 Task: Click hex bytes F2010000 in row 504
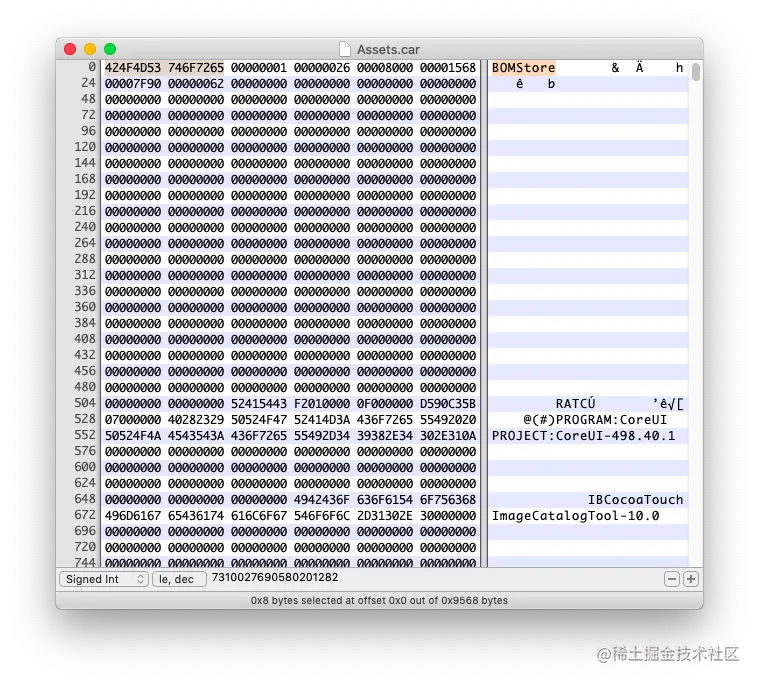tap(321, 404)
